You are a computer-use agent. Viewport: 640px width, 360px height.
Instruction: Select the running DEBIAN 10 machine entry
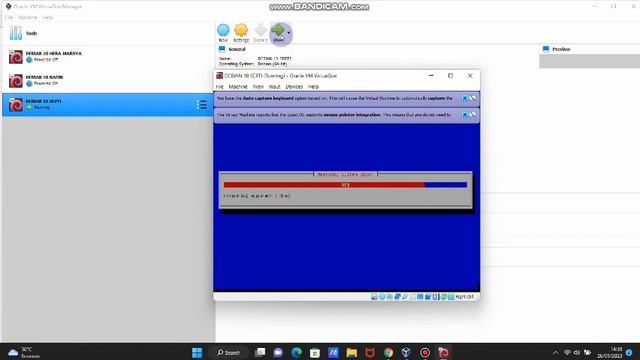108,104
